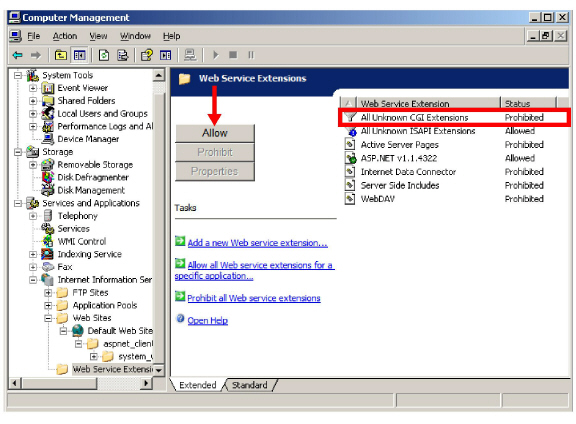
Task: Click the Device Manager tree icon
Action: [x=48, y=139]
